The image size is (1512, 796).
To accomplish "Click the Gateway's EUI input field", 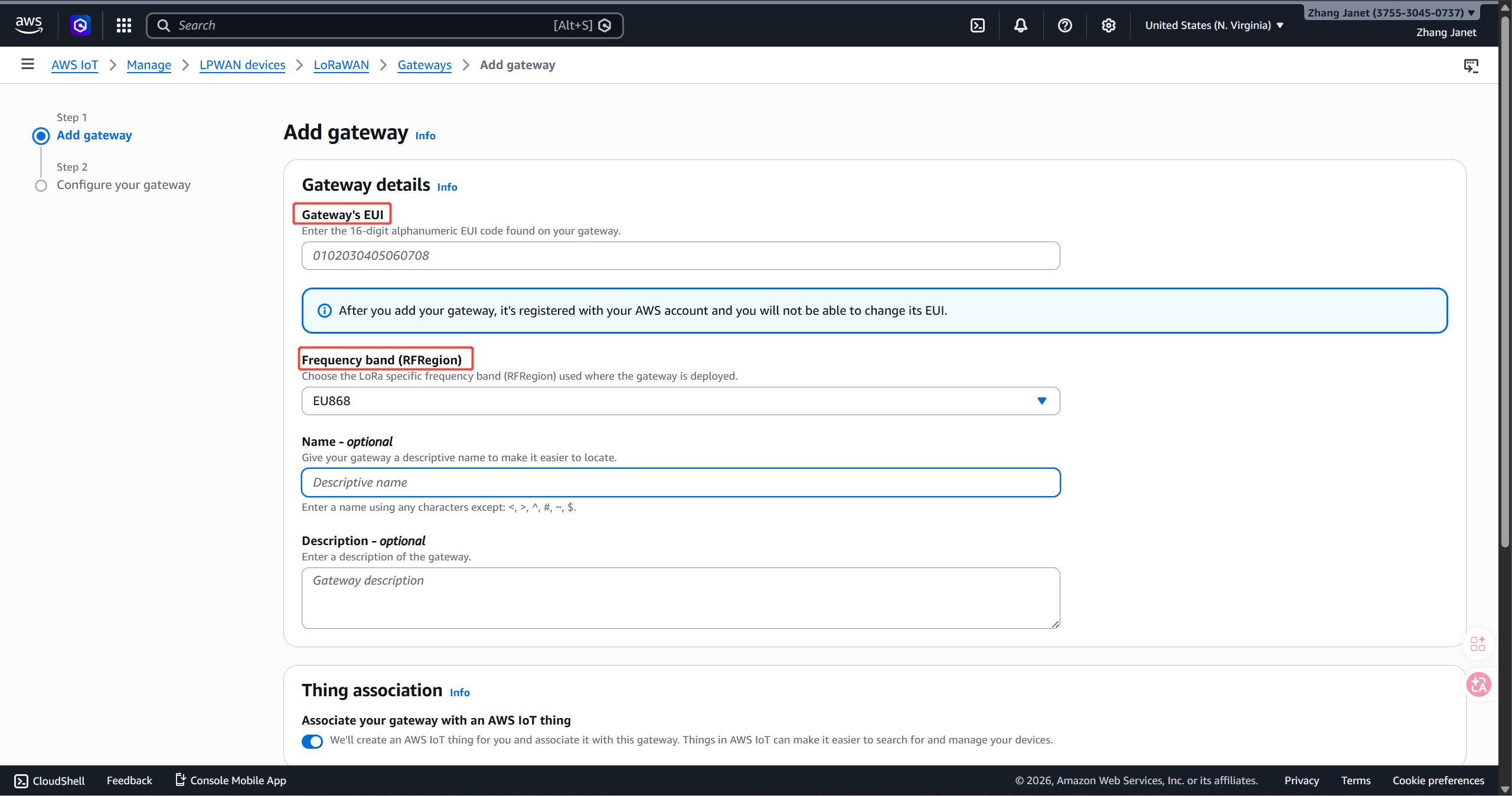I will point(680,256).
